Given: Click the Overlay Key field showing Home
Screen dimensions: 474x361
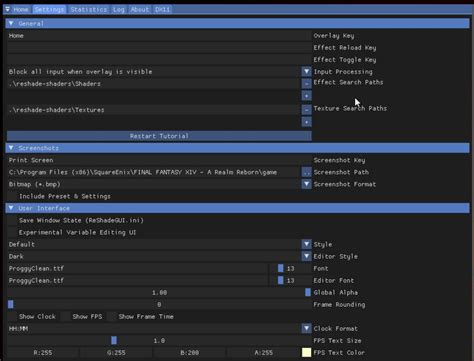Looking at the screenshot, I should (x=159, y=36).
